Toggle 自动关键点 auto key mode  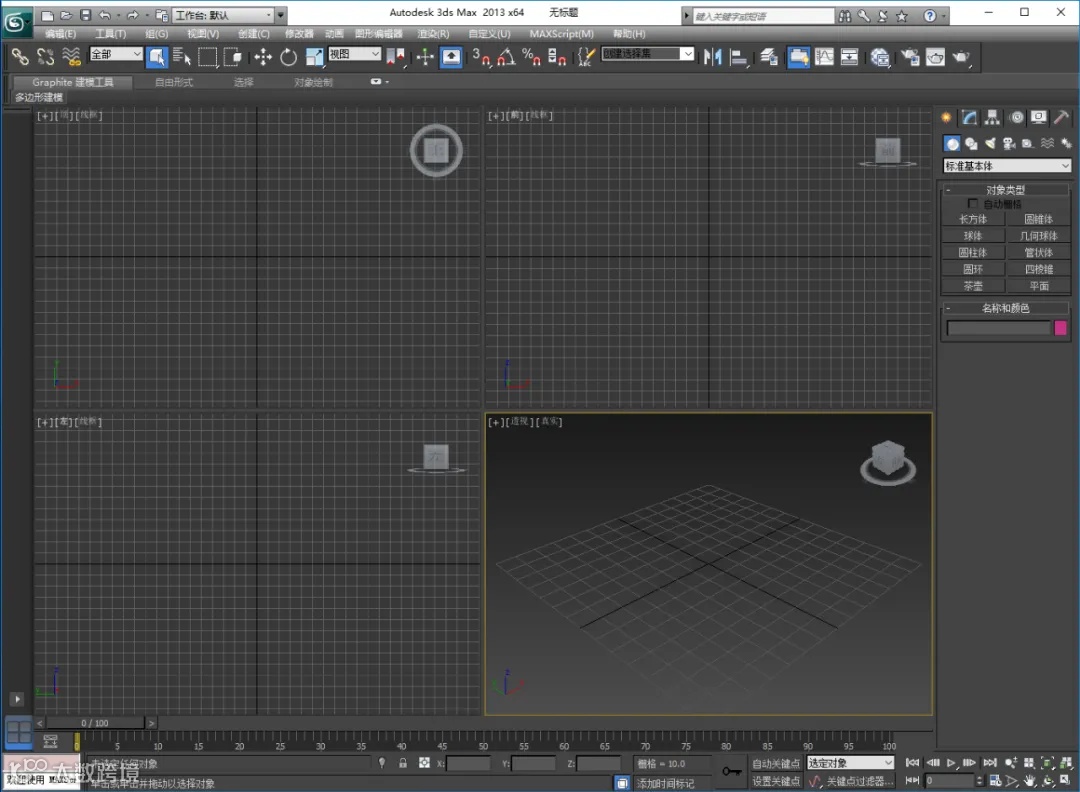point(776,764)
